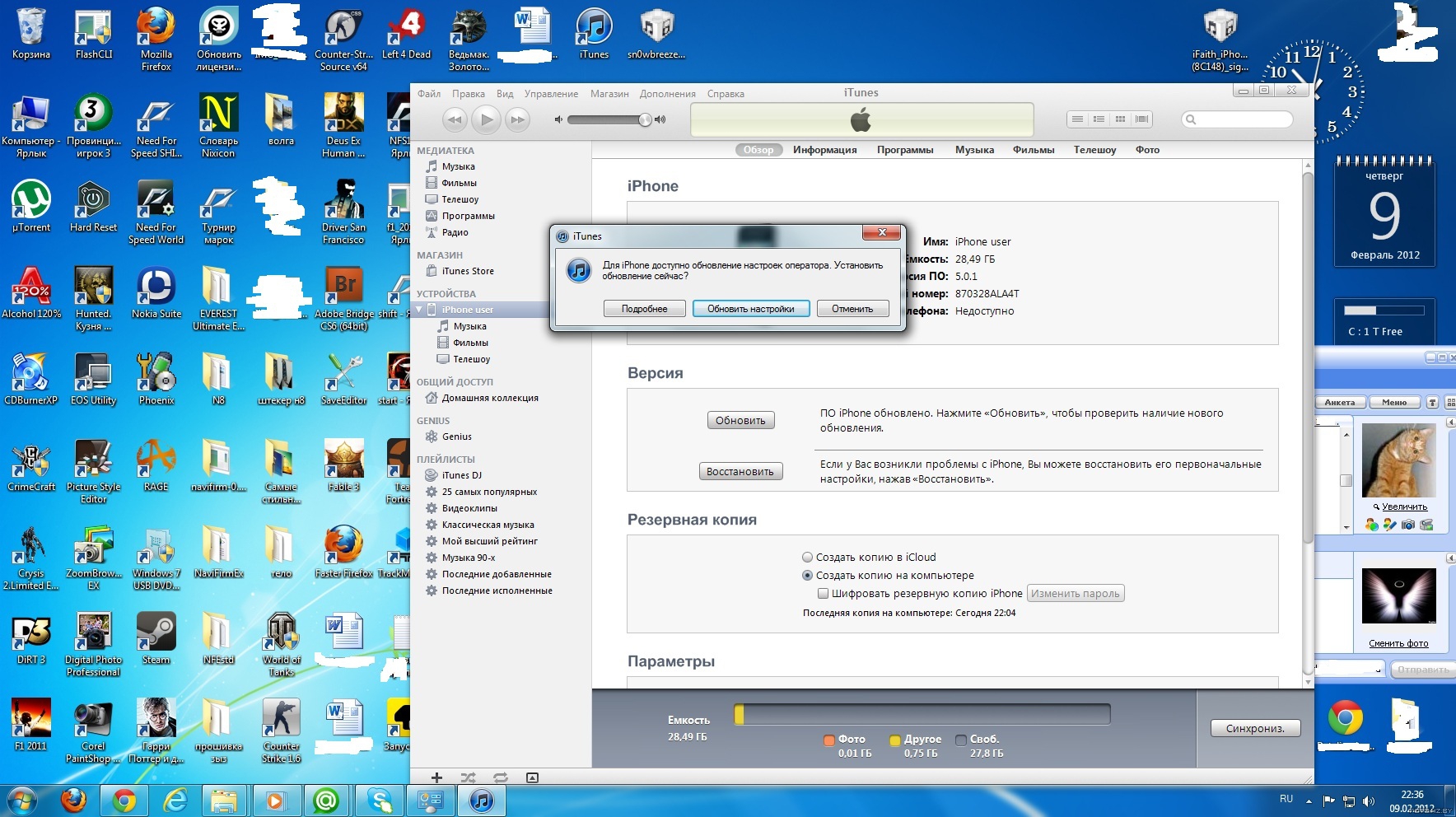Toggle the shuffle icon at iTunes bottom

click(469, 777)
